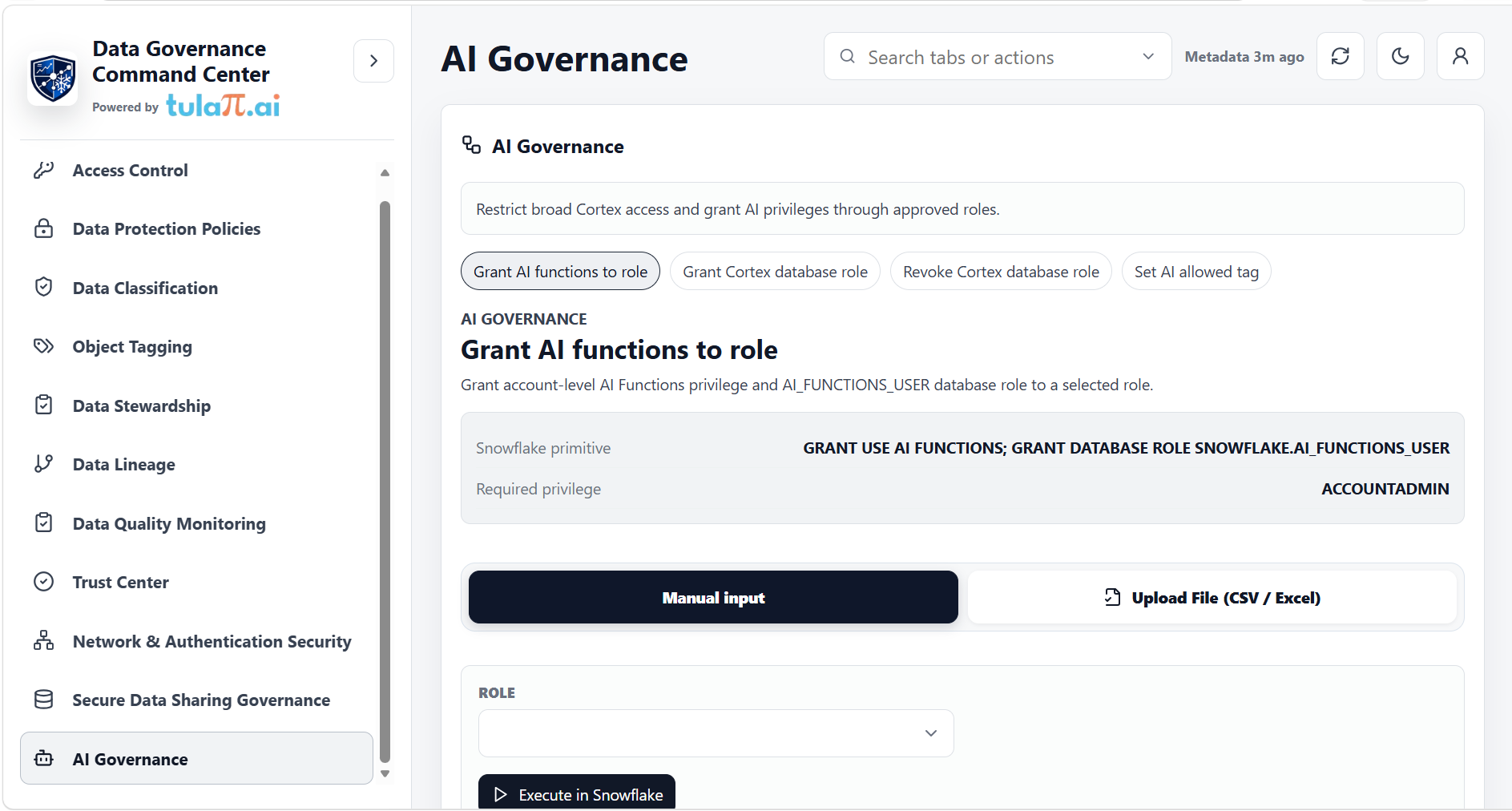Focus the Search tabs or actions field

(x=998, y=56)
